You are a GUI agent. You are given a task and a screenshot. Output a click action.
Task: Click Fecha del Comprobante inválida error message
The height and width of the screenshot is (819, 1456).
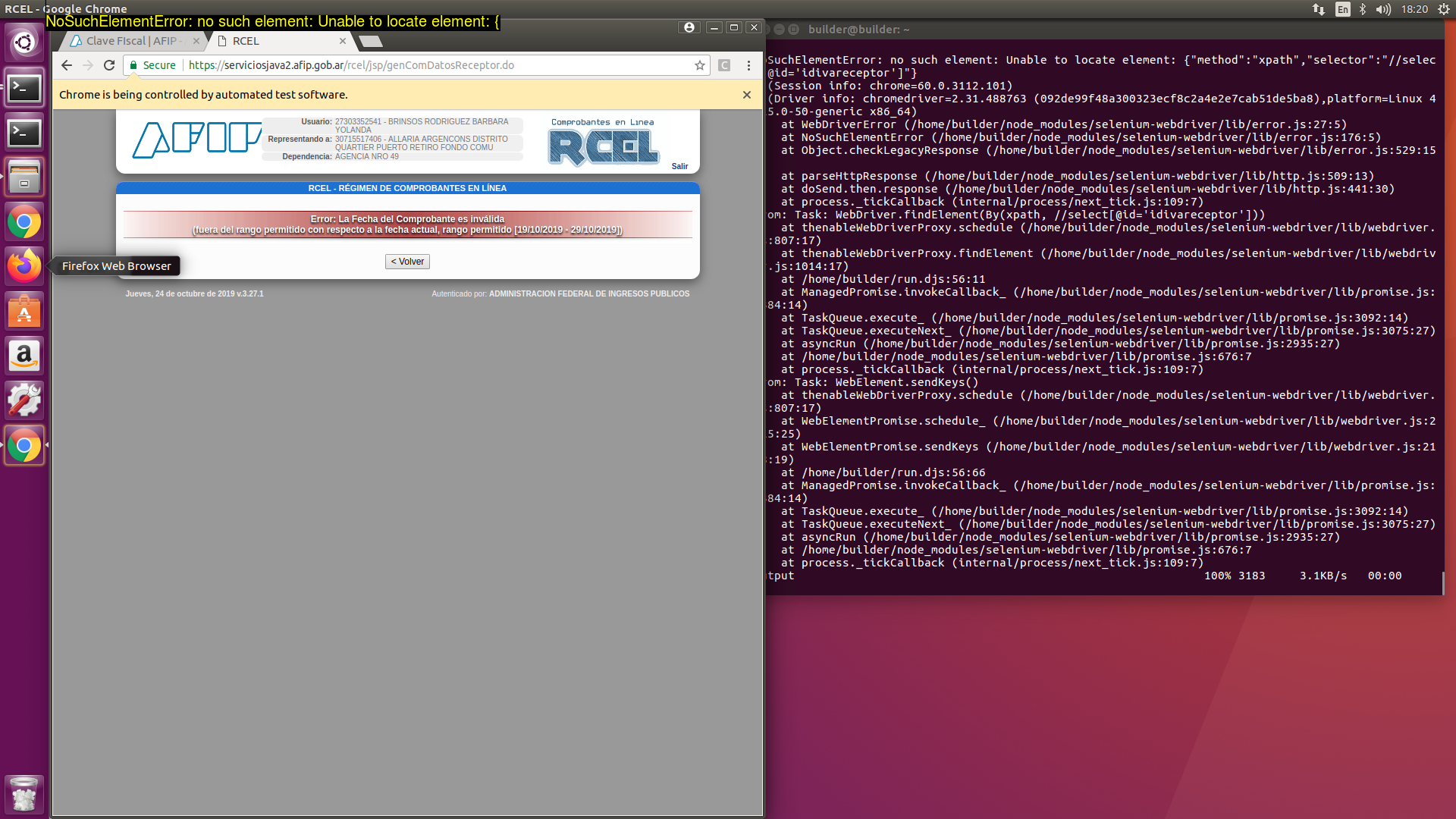[x=407, y=224]
